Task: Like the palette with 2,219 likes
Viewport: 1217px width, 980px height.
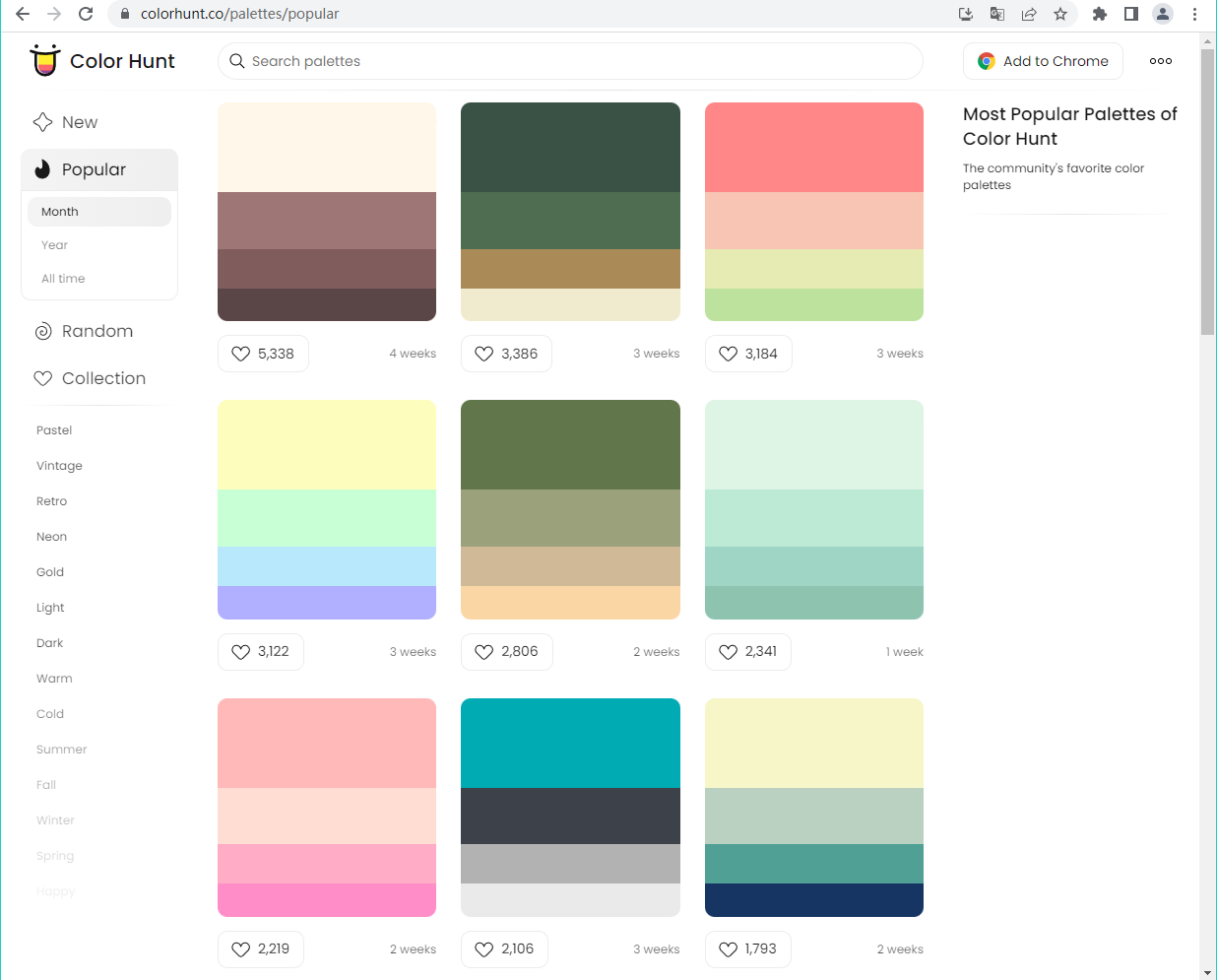Action: tap(261, 949)
